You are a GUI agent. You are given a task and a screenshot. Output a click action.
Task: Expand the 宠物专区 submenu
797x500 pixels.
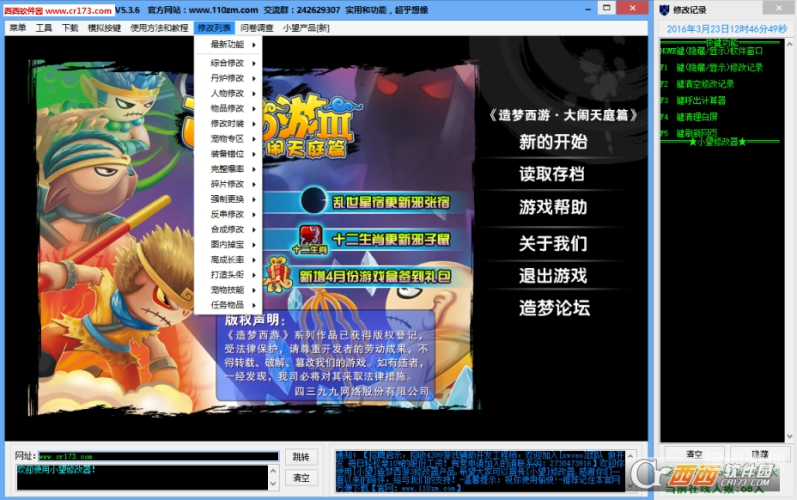click(x=228, y=139)
